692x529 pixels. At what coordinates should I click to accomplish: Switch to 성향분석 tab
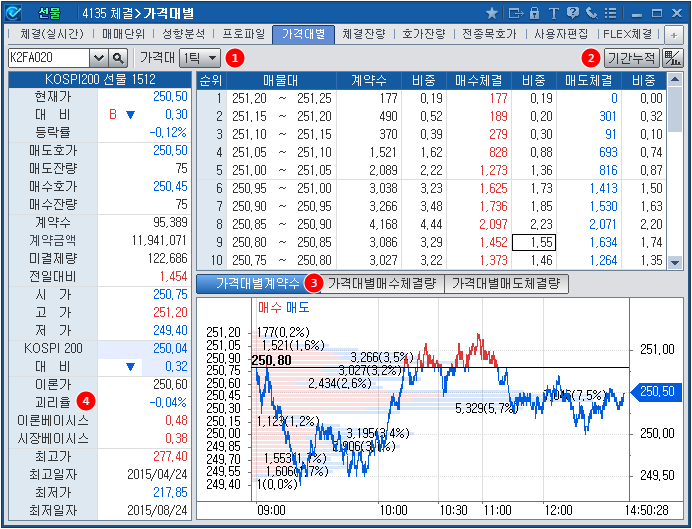pos(183,34)
